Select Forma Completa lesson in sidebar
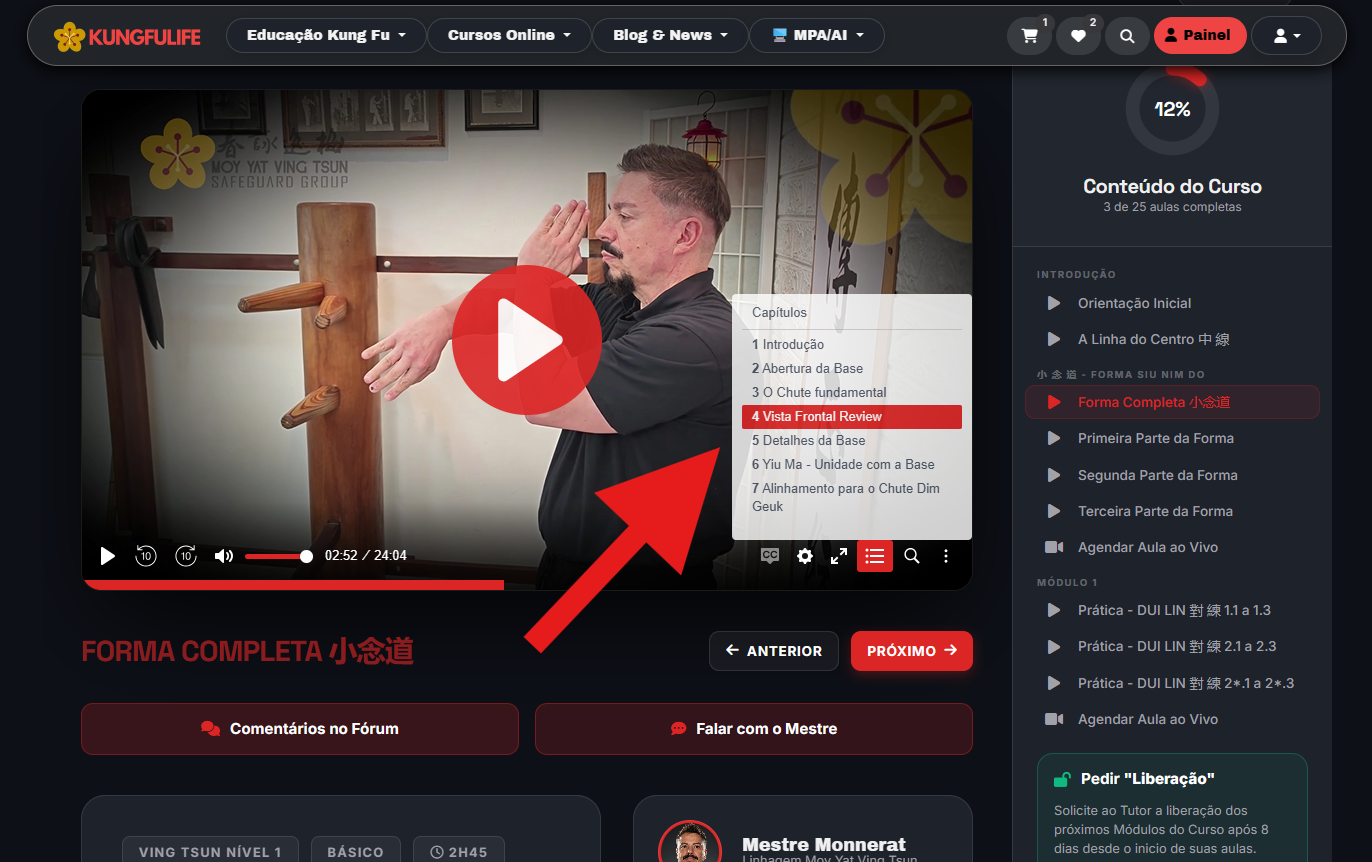 (1172, 402)
